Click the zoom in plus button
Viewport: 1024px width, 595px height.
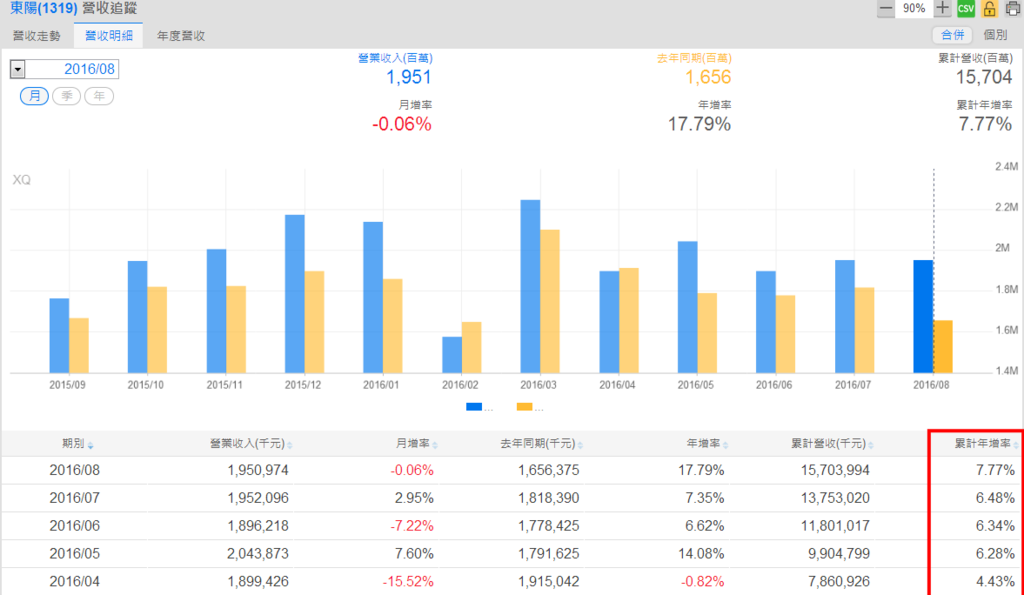(942, 8)
